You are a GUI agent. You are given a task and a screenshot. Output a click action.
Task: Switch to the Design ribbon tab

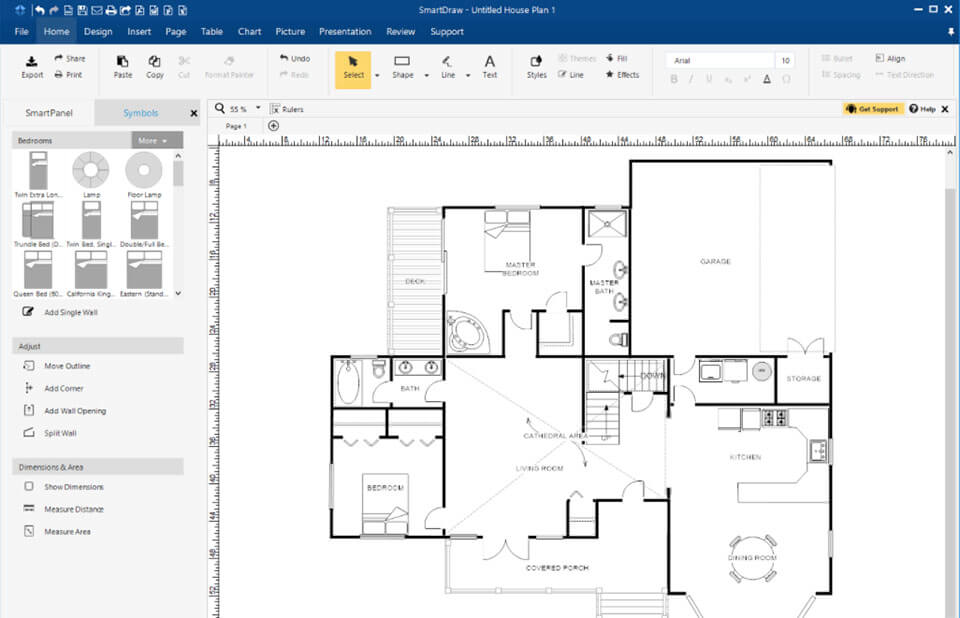(x=100, y=31)
